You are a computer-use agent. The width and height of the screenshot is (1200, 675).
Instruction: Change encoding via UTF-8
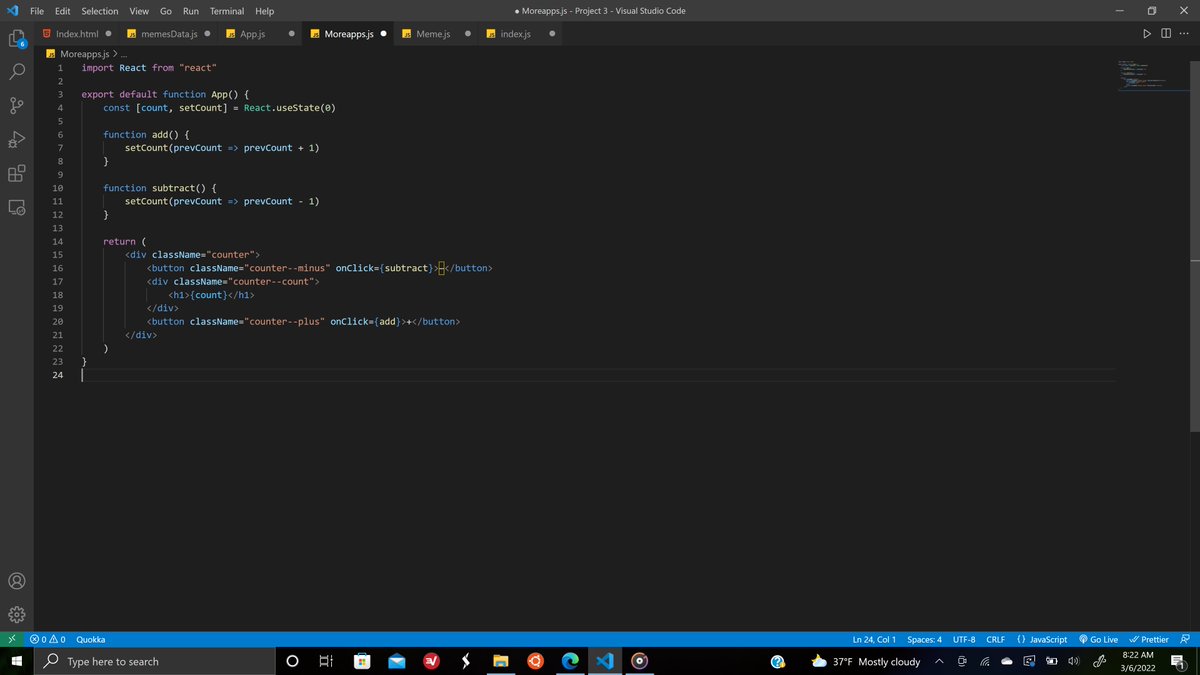click(964, 639)
